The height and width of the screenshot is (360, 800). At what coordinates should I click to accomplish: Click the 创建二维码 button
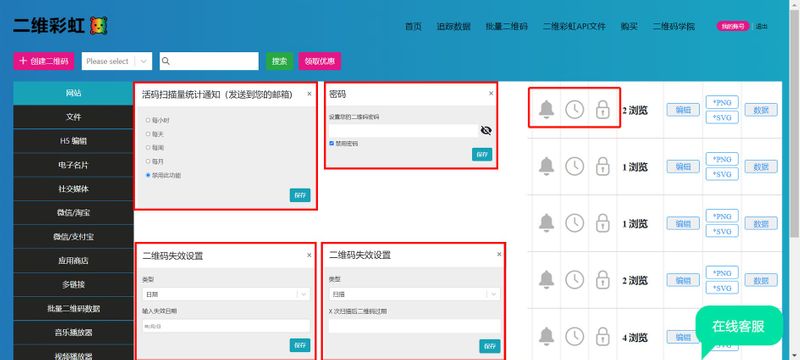coord(43,61)
